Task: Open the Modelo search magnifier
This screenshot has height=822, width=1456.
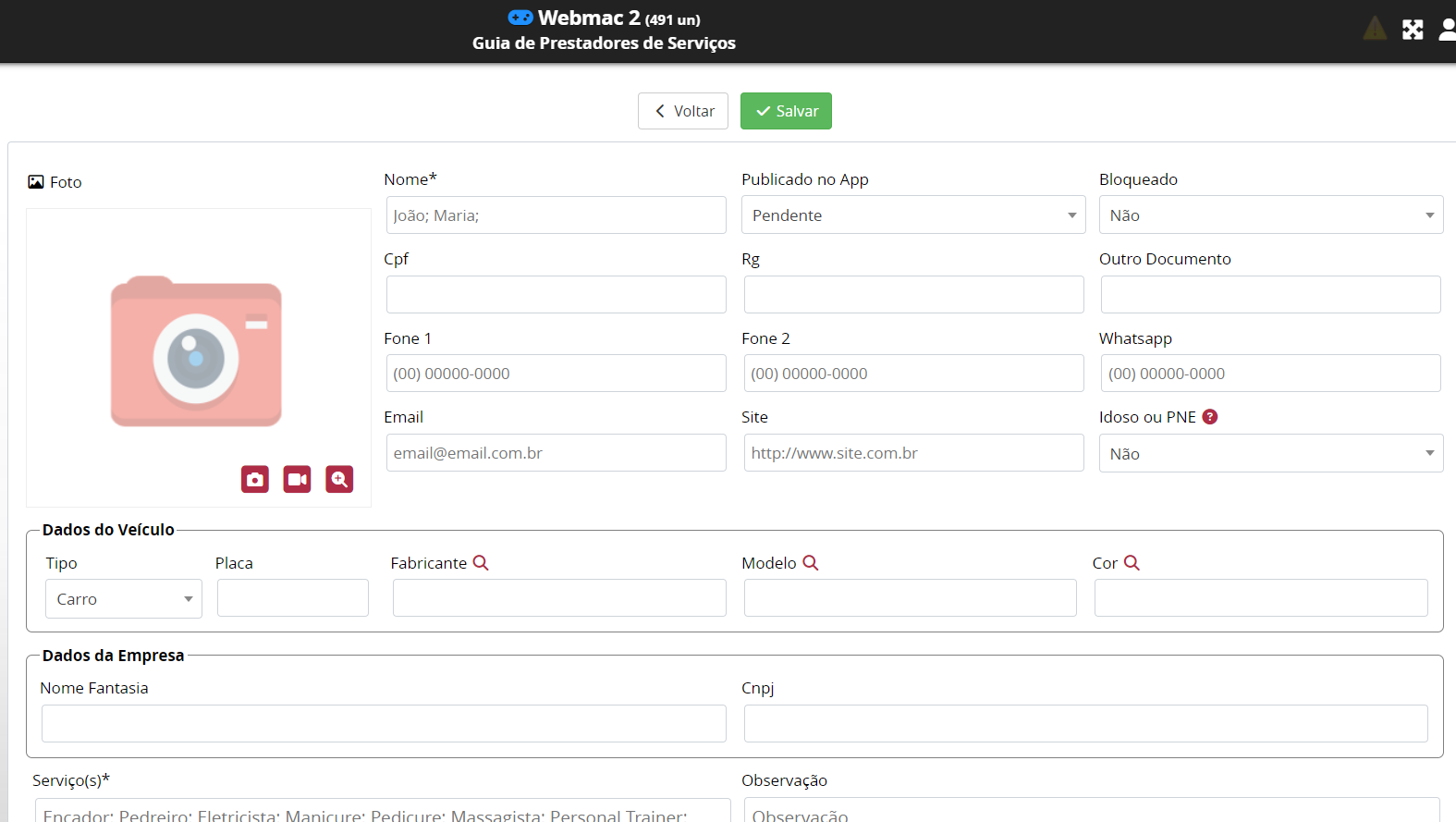Action: 811,562
